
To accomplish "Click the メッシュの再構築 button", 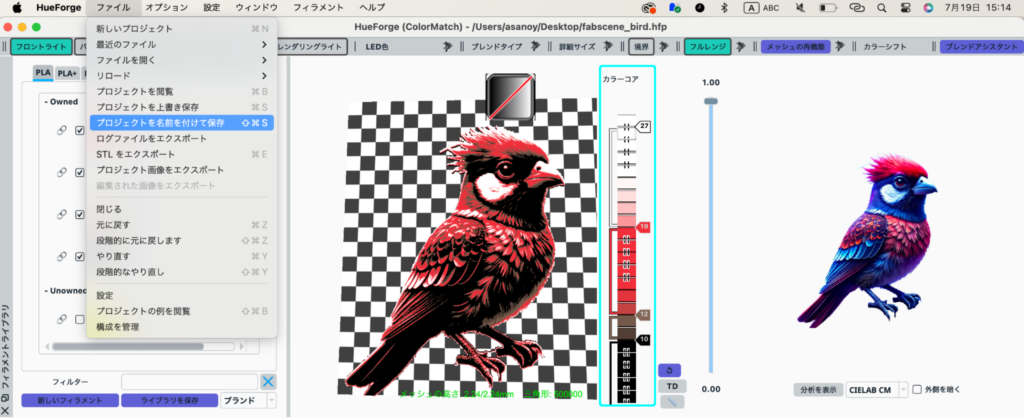I will coord(795,47).
